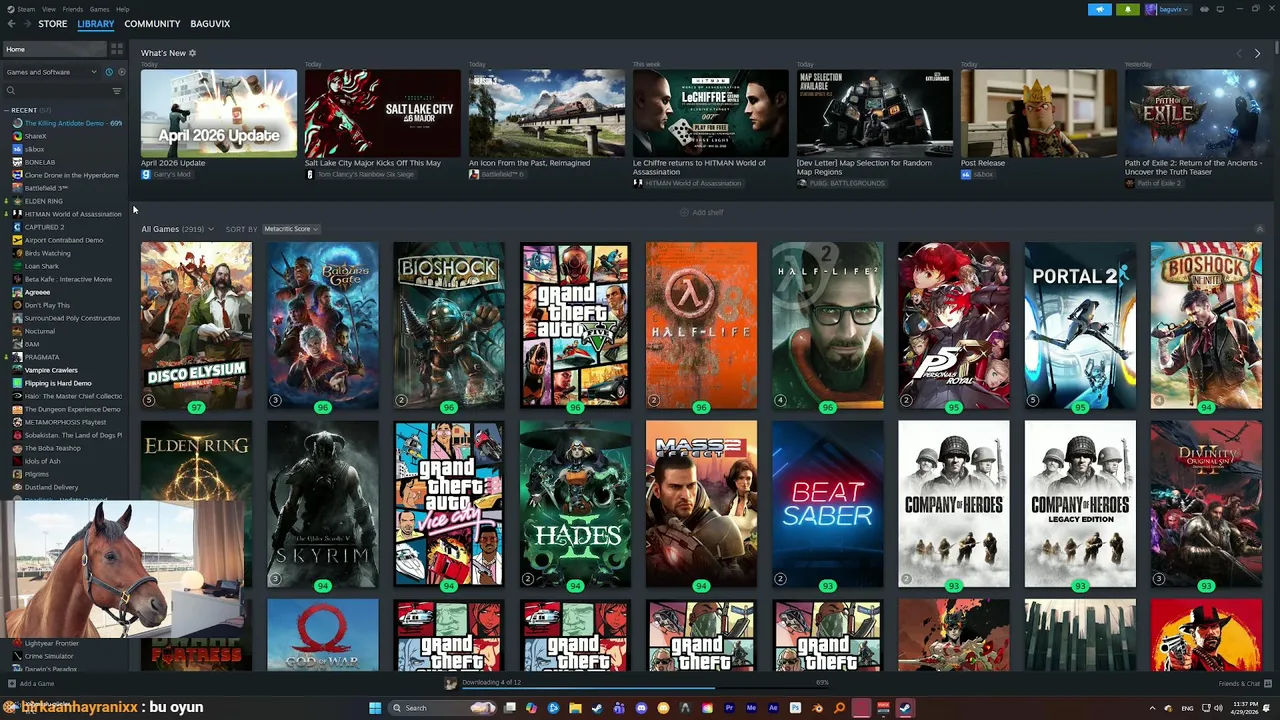This screenshot has height=720, width=1280.
Task: Open the Beat Saber game cover
Action: click(x=828, y=504)
